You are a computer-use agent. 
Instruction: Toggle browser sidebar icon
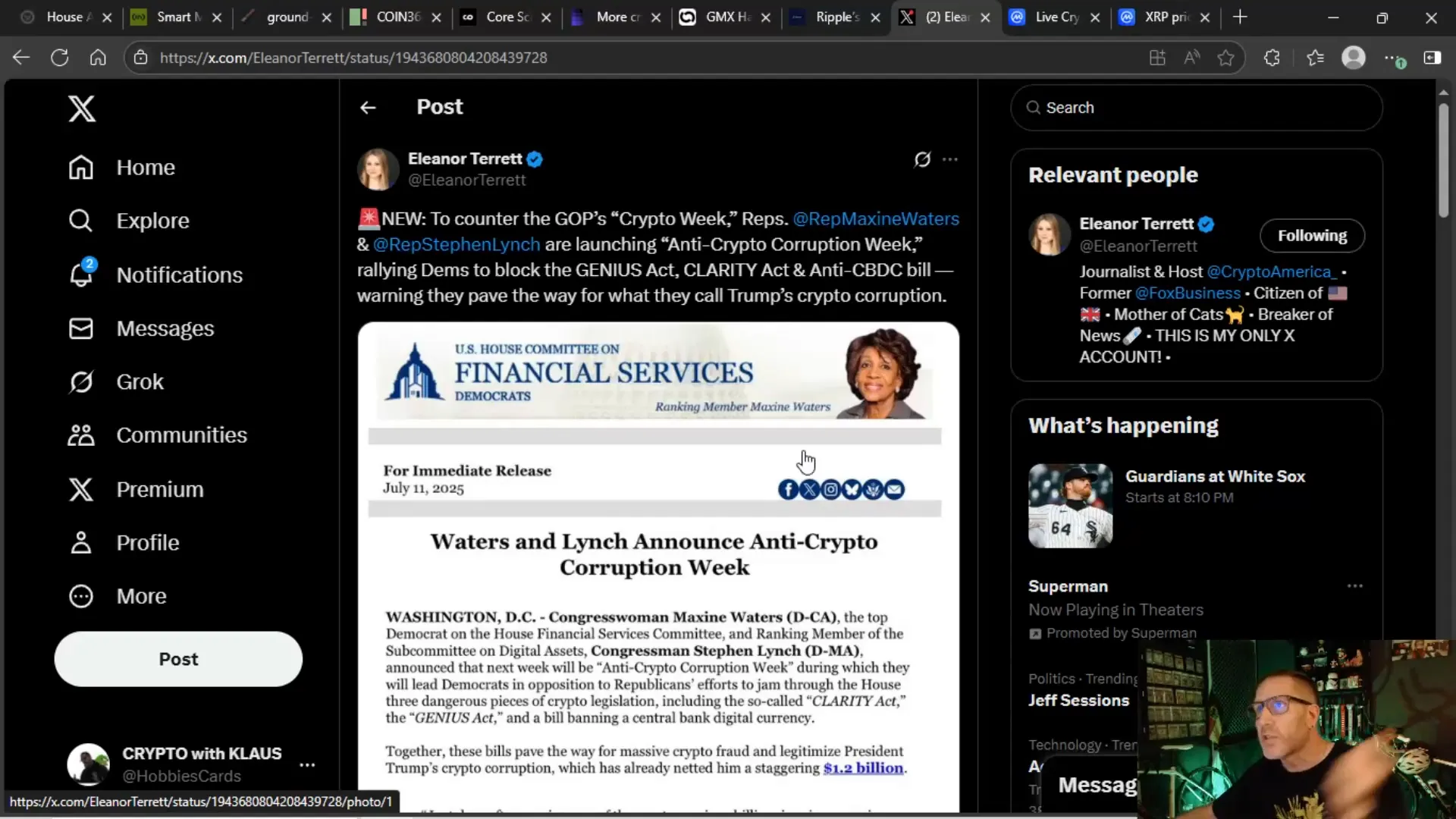[1432, 58]
